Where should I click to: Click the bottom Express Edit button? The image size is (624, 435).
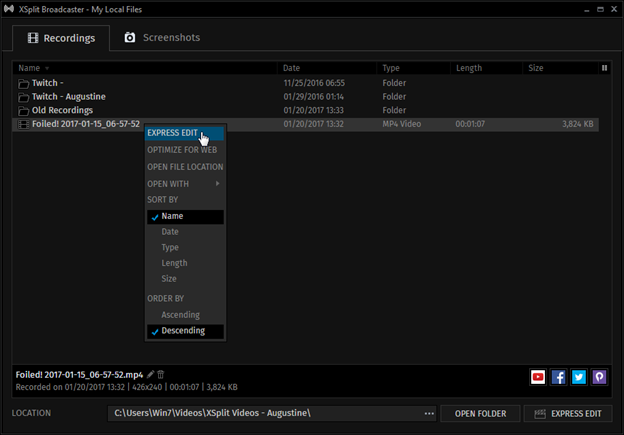(x=568, y=414)
